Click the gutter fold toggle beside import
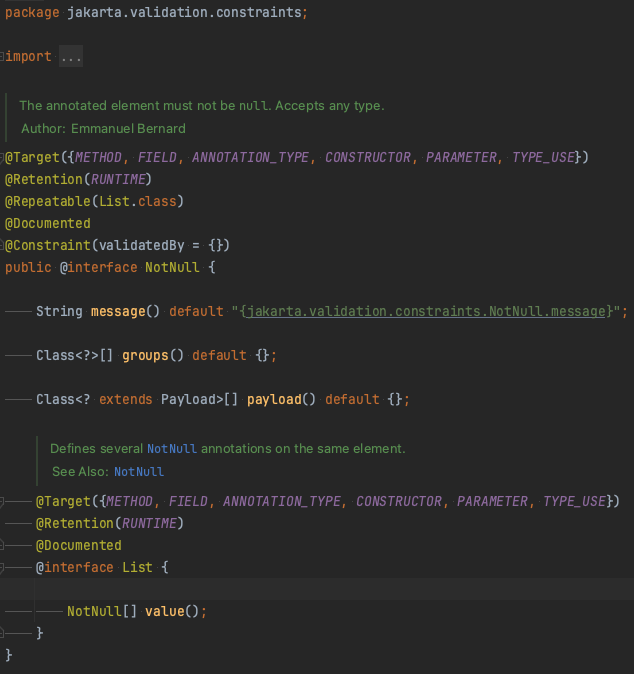 [x=2, y=56]
